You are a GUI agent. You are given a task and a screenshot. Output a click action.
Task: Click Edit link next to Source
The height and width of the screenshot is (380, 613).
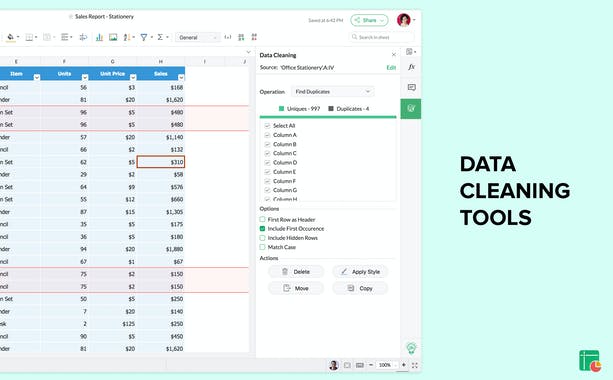pos(391,68)
